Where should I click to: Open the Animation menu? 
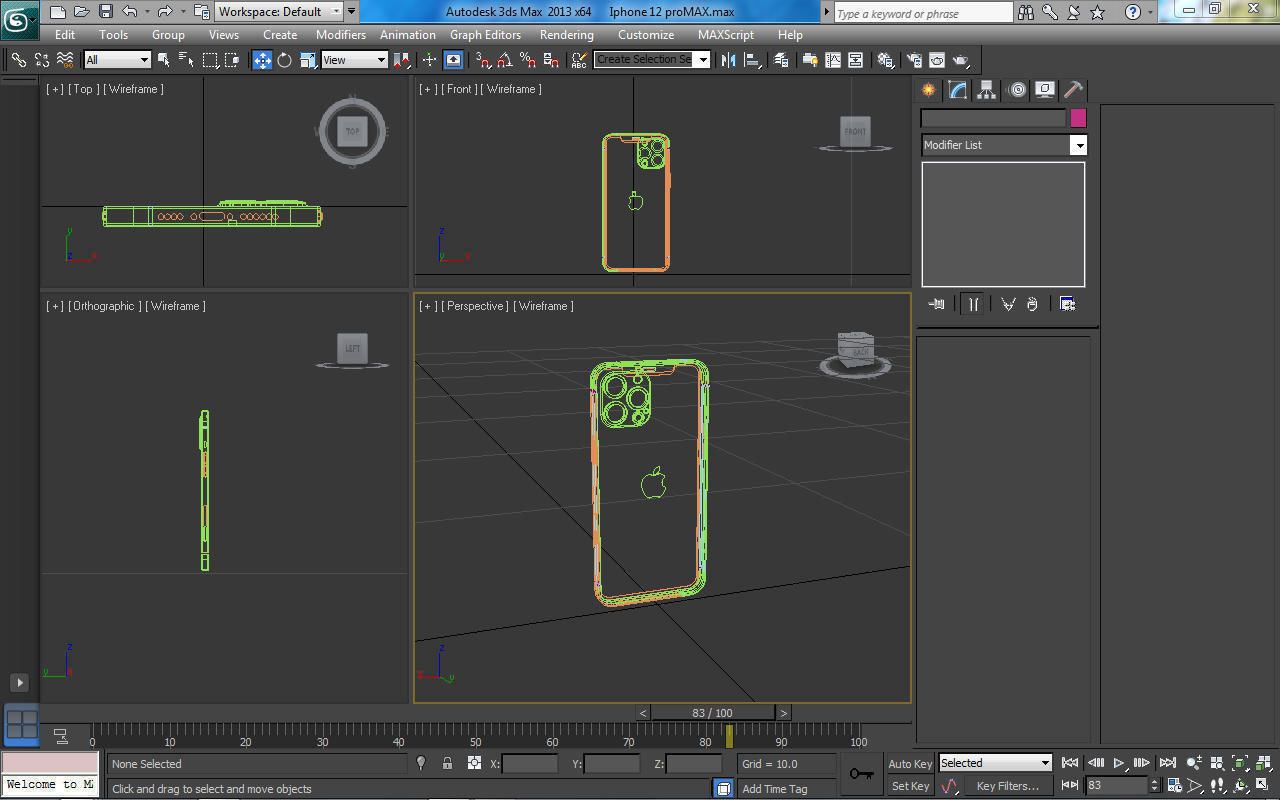point(408,35)
